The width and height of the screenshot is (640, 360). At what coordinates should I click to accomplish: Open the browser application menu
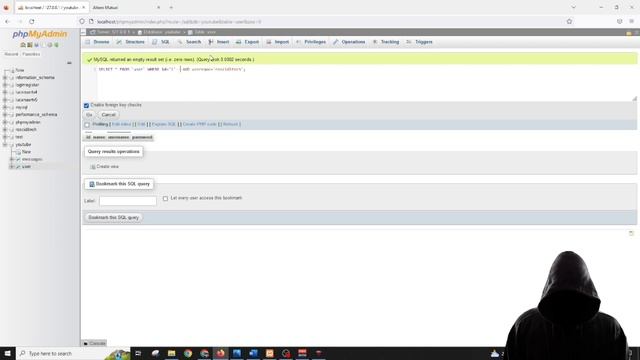pyautogui.click(x=631, y=21)
